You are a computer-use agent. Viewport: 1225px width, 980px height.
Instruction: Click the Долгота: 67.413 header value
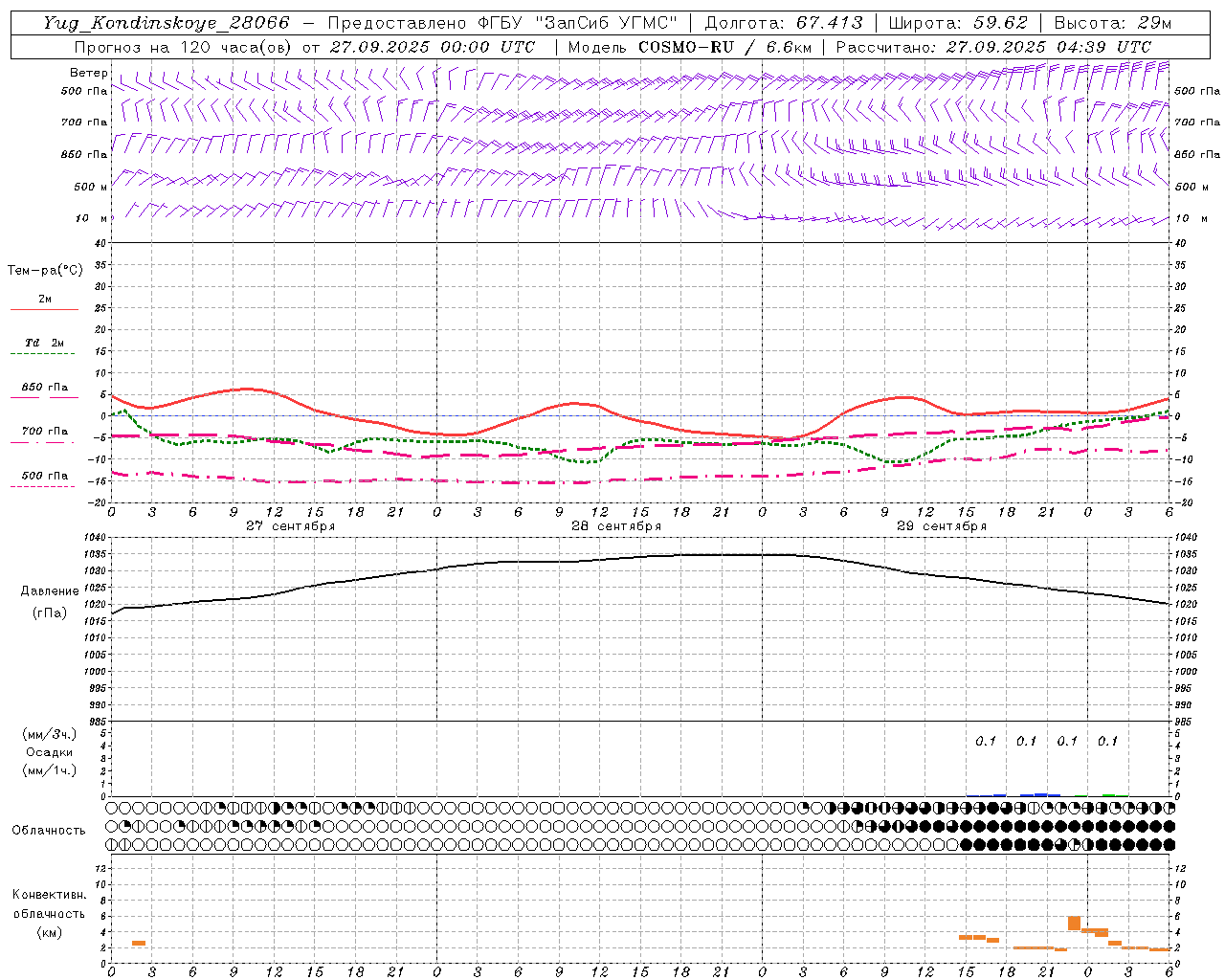pos(784,23)
